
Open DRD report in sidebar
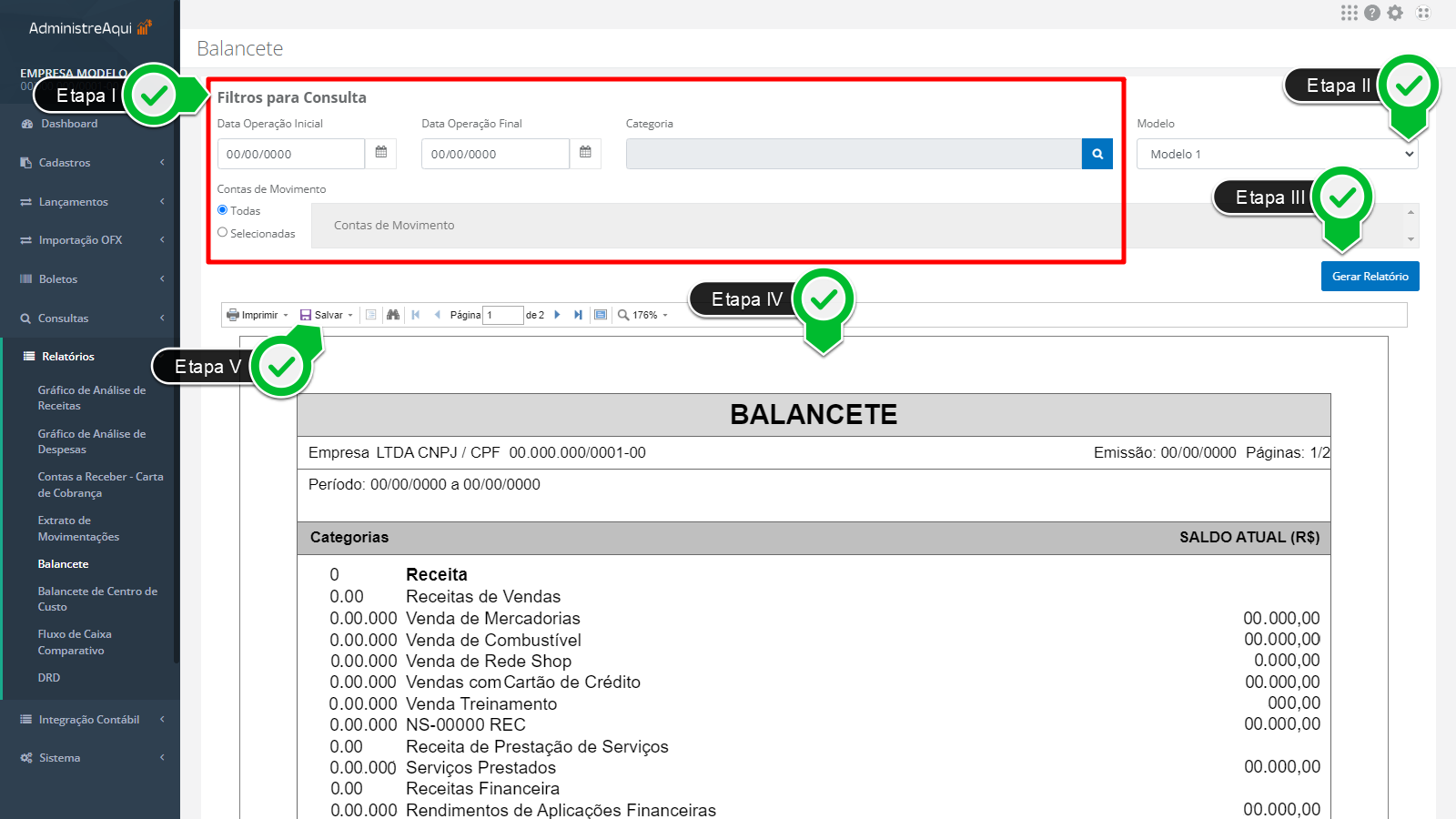pos(49,678)
